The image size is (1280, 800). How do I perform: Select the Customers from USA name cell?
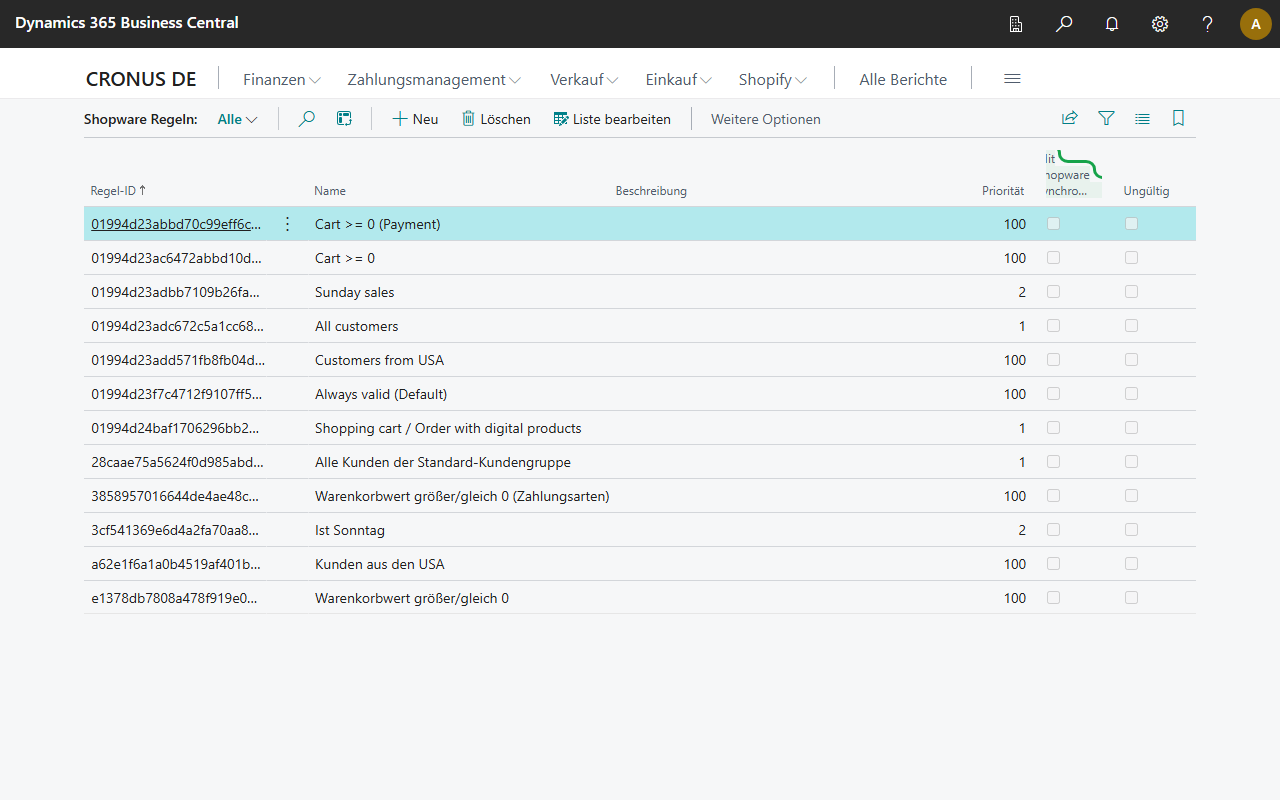pyautogui.click(x=379, y=360)
